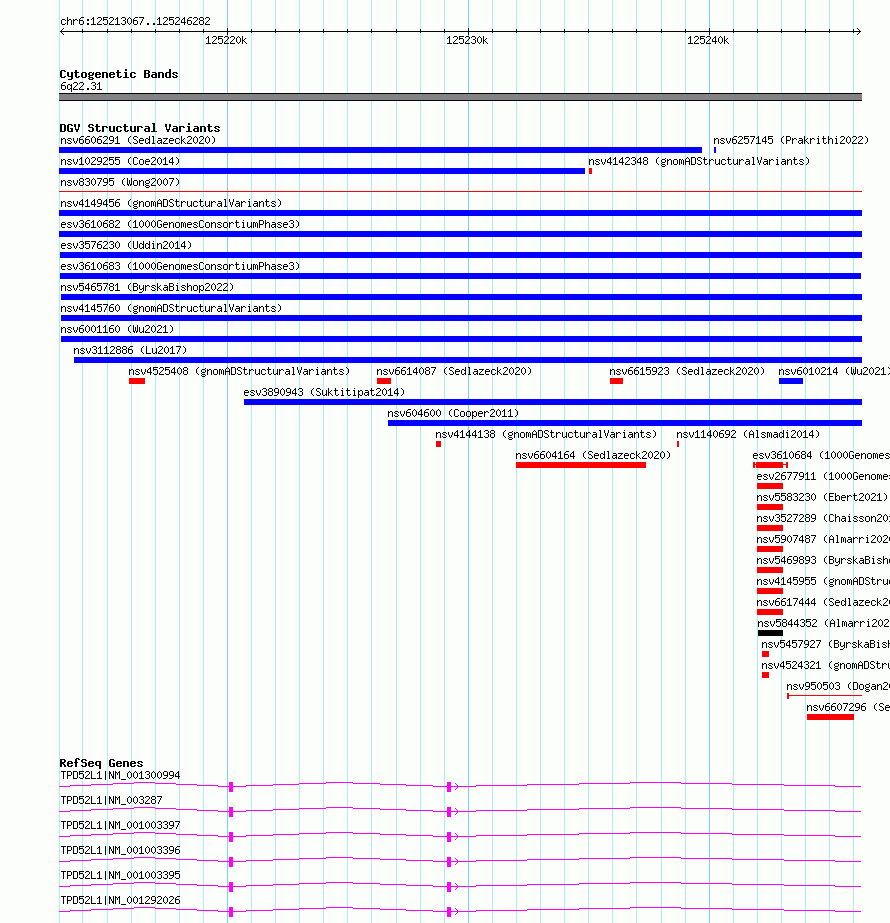The image size is (890, 923).
Task: Open nsv4525408 (gnomADStructuralVariants) label
Action: [239, 371]
